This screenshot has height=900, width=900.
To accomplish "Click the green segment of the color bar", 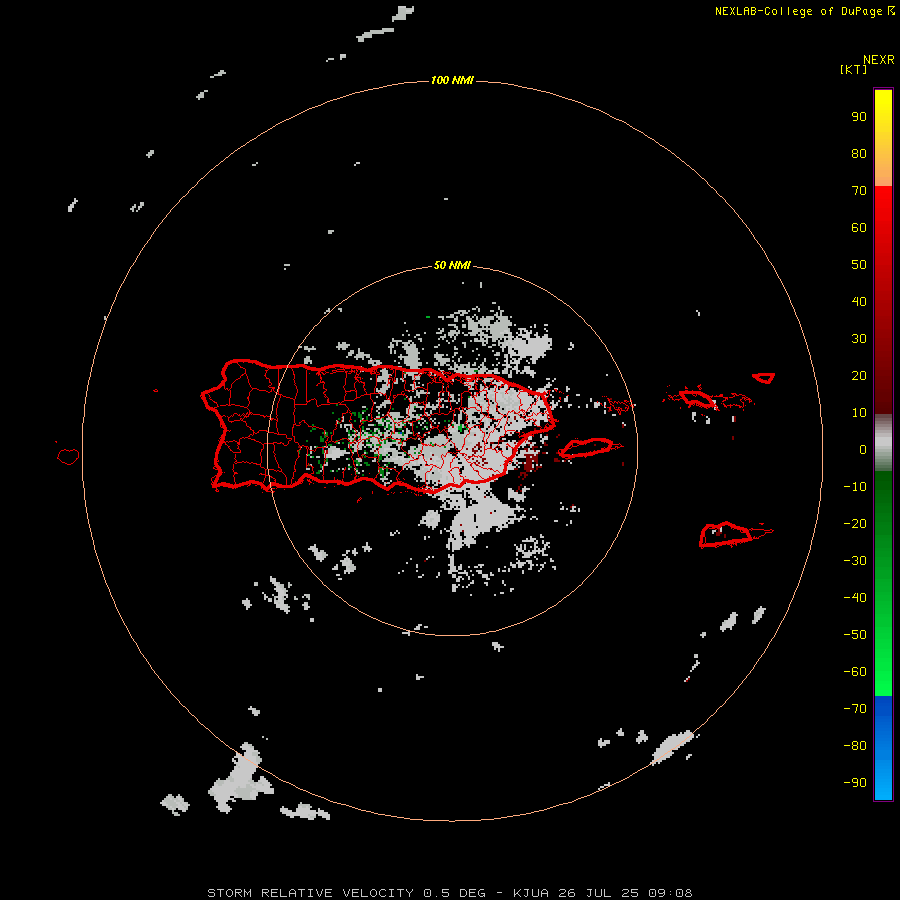I will [883, 584].
